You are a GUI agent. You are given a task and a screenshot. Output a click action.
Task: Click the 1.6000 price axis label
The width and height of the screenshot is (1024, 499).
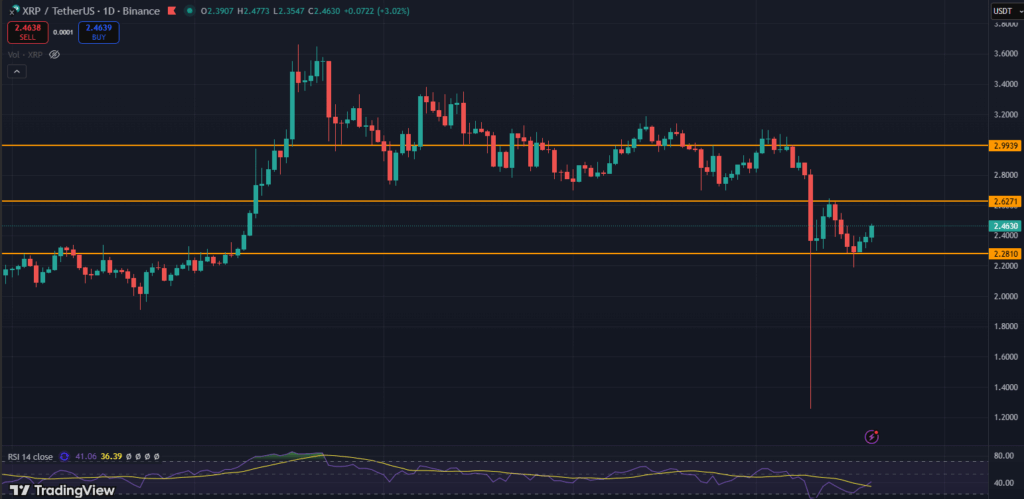pyautogui.click(x=1005, y=357)
